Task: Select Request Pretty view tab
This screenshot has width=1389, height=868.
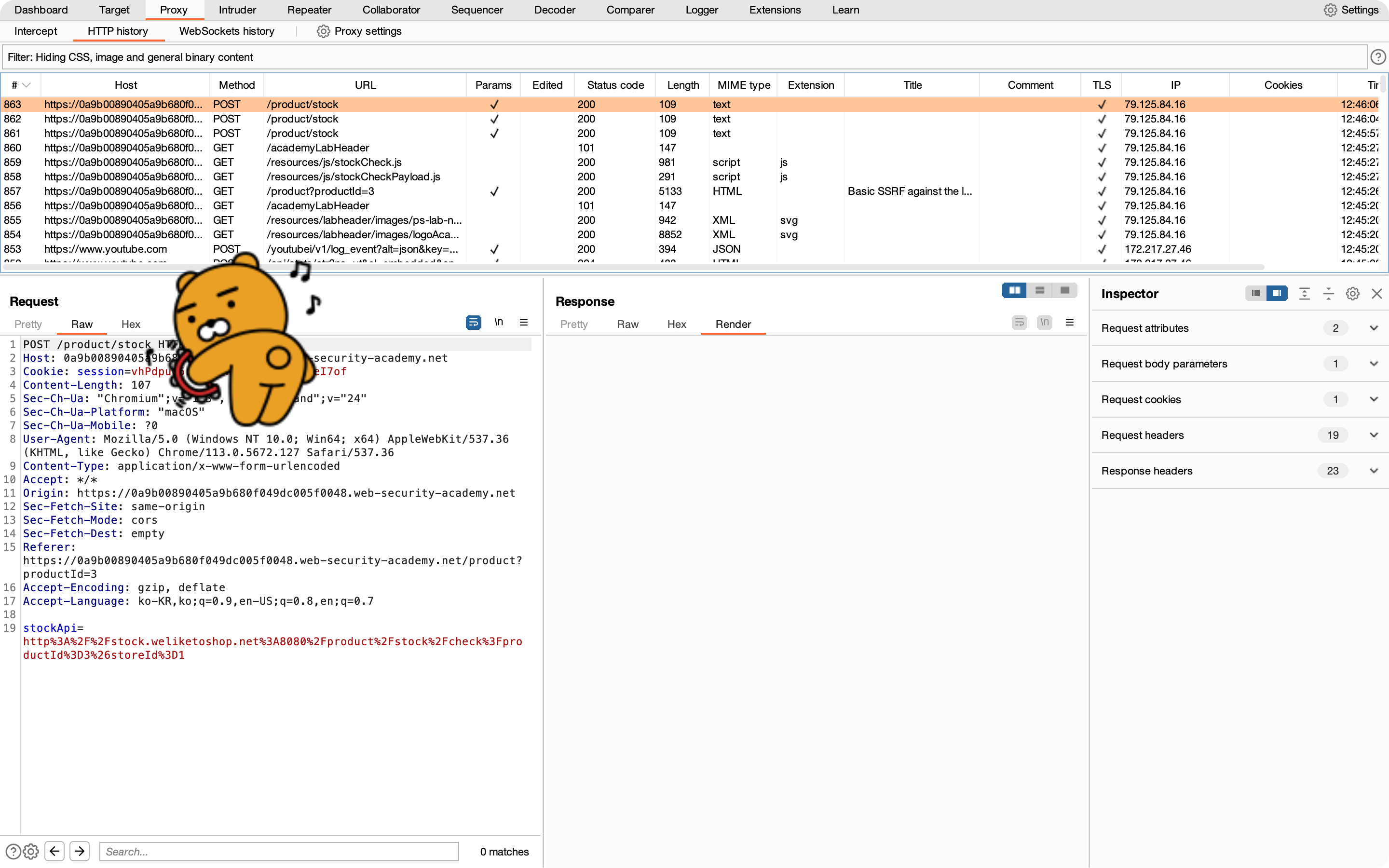Action: coord(28,324)
